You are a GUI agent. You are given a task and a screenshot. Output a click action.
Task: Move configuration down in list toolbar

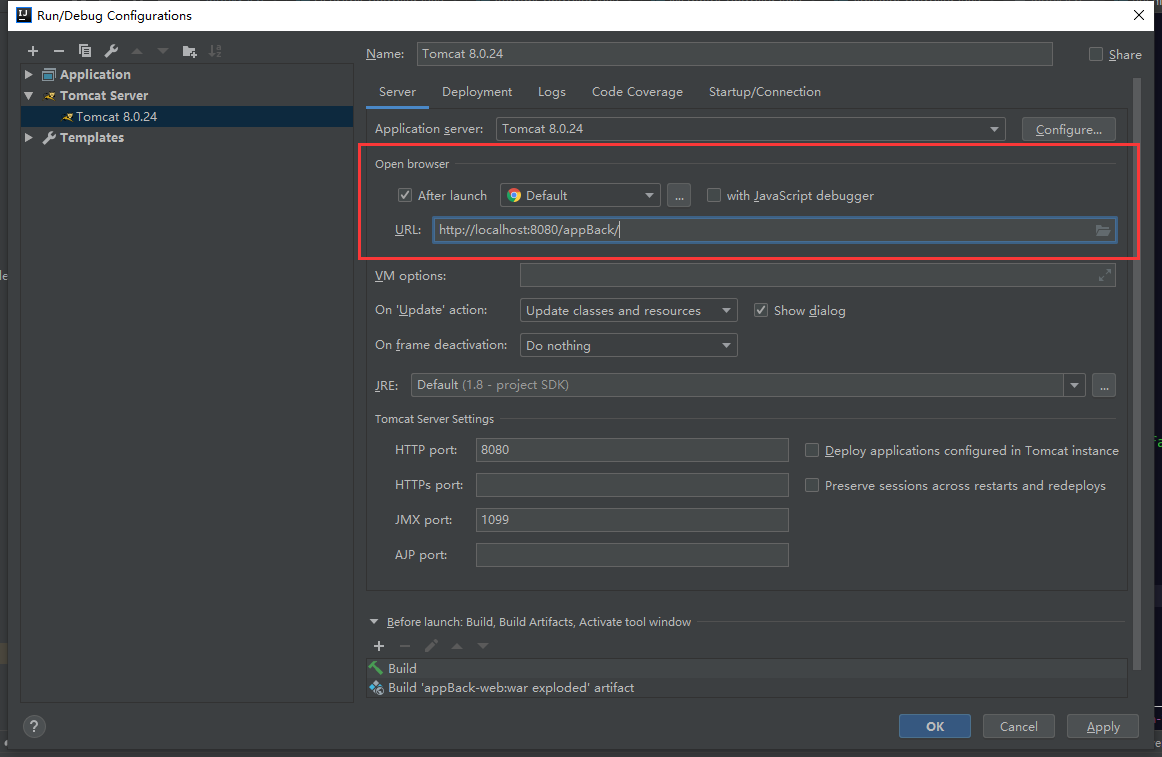coord(163,51)
